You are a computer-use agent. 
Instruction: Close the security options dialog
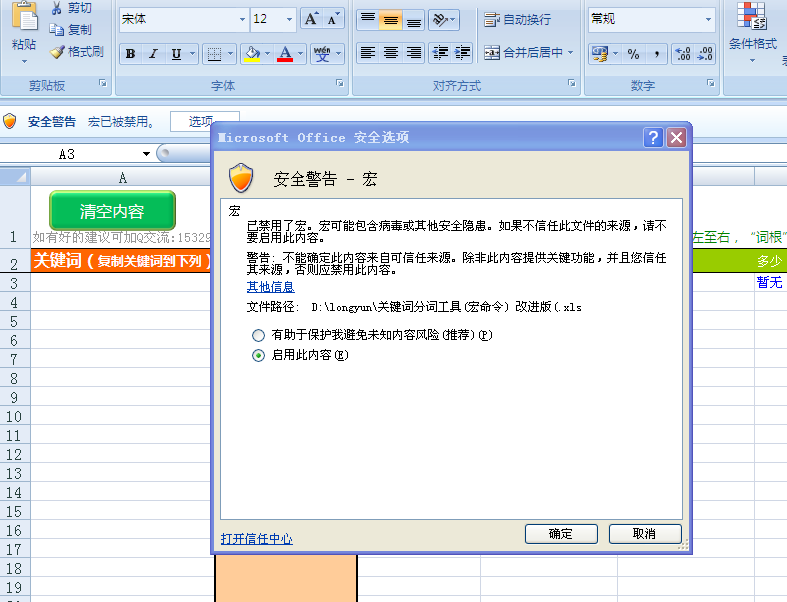click(x=676, y=137)
